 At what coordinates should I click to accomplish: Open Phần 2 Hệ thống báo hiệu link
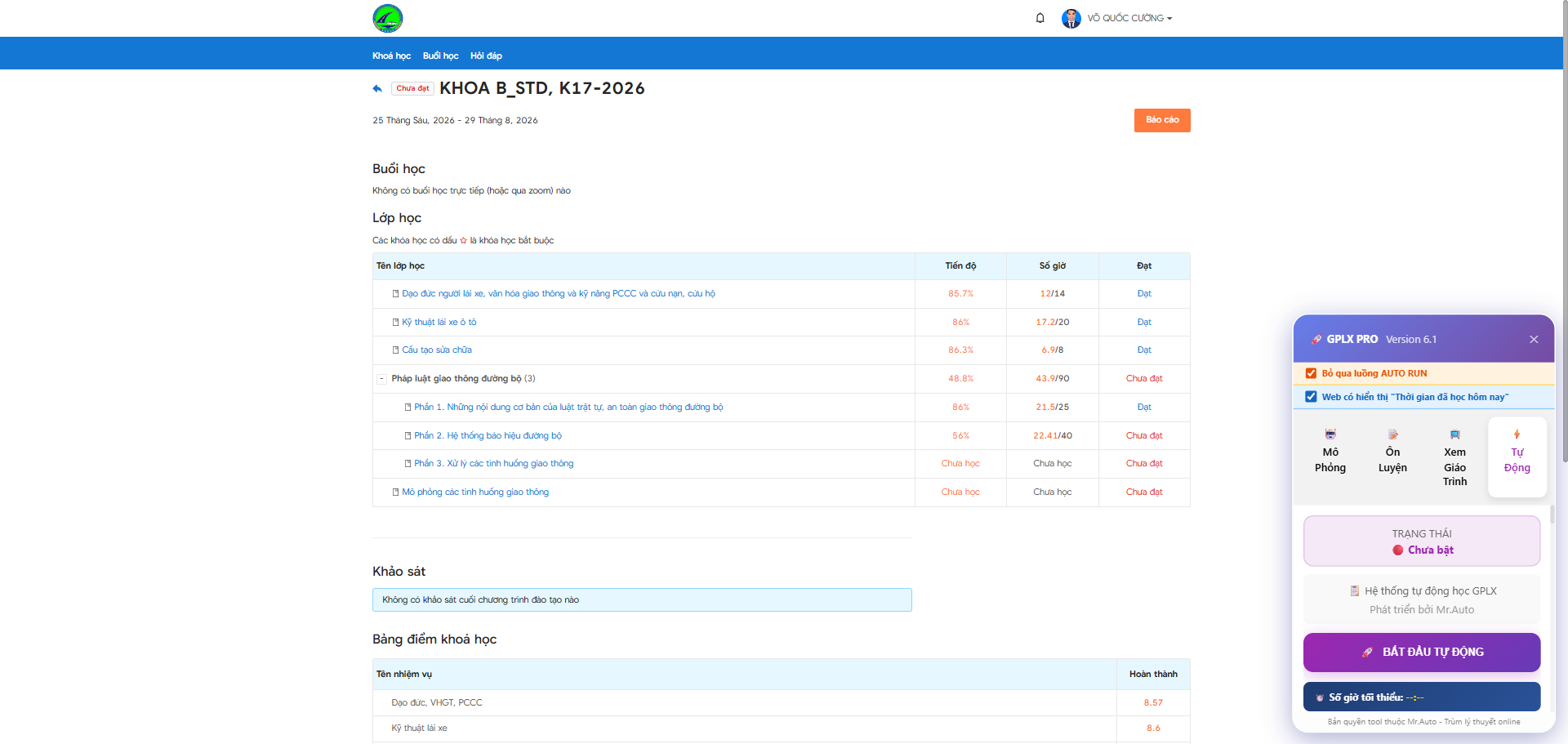point(488,435)
